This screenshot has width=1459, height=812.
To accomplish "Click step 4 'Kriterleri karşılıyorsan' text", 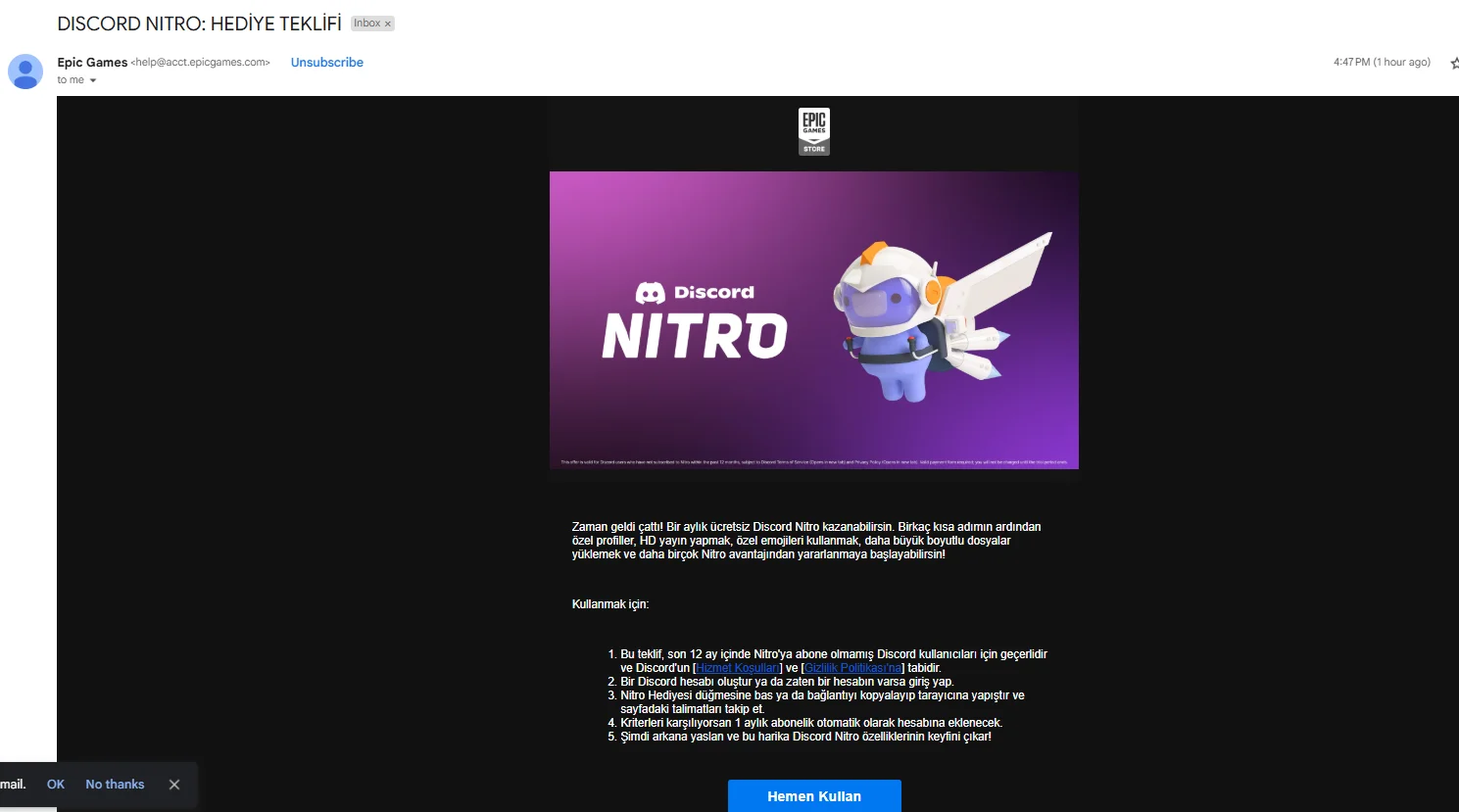I will (x=811, y=723).
